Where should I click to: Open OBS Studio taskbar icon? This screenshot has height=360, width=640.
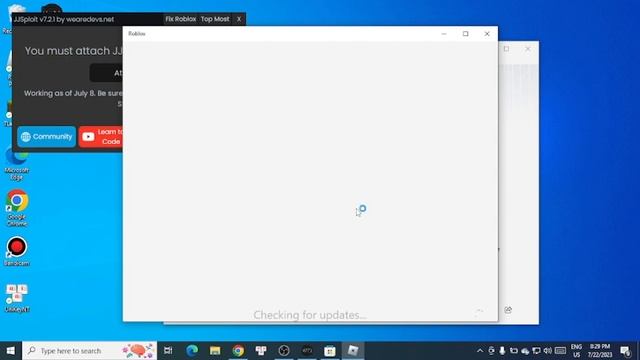click(284, 351)
